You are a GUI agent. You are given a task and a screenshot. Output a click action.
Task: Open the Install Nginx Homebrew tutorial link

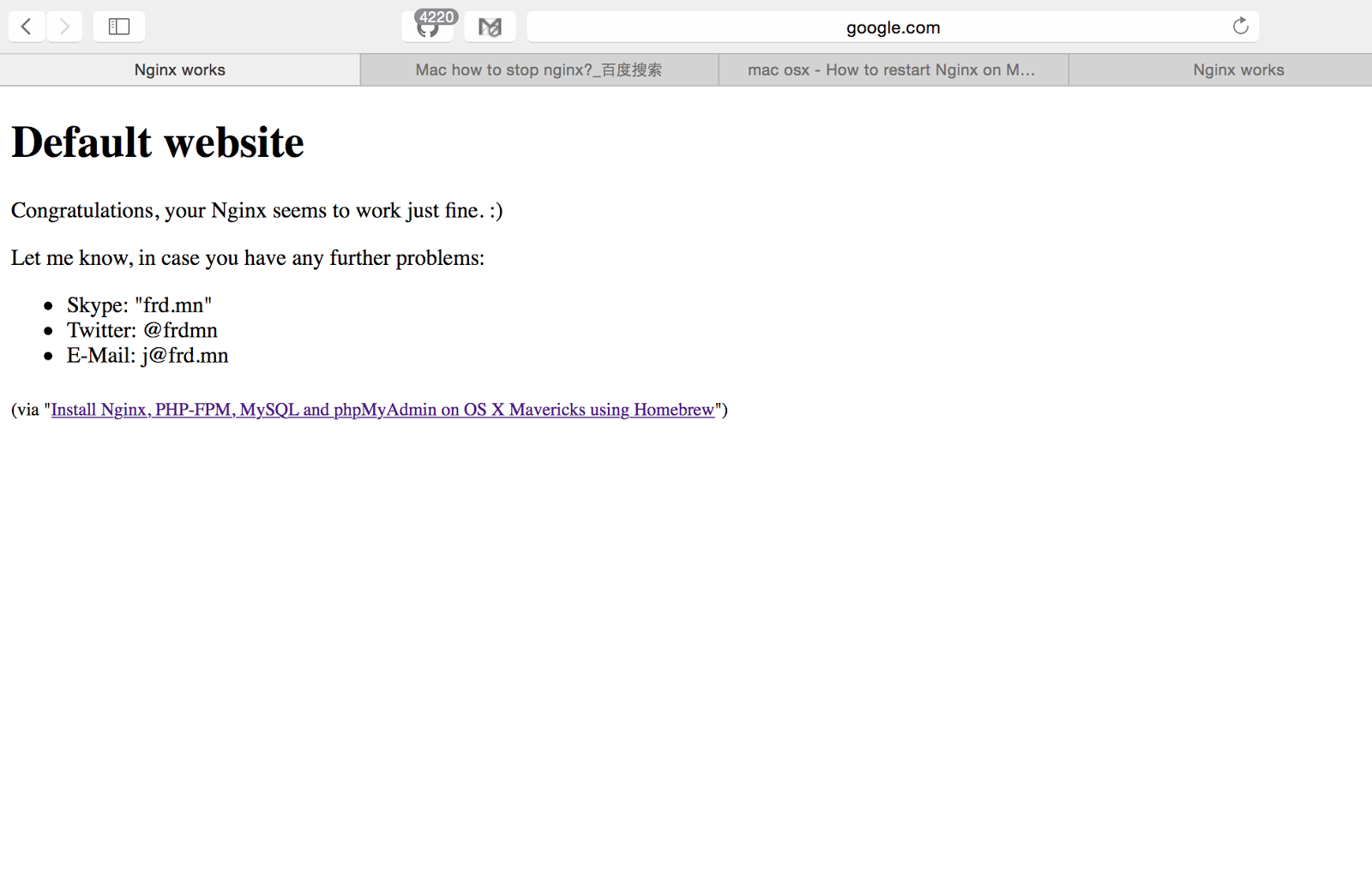pyautogui.click(x=383, y=410)
